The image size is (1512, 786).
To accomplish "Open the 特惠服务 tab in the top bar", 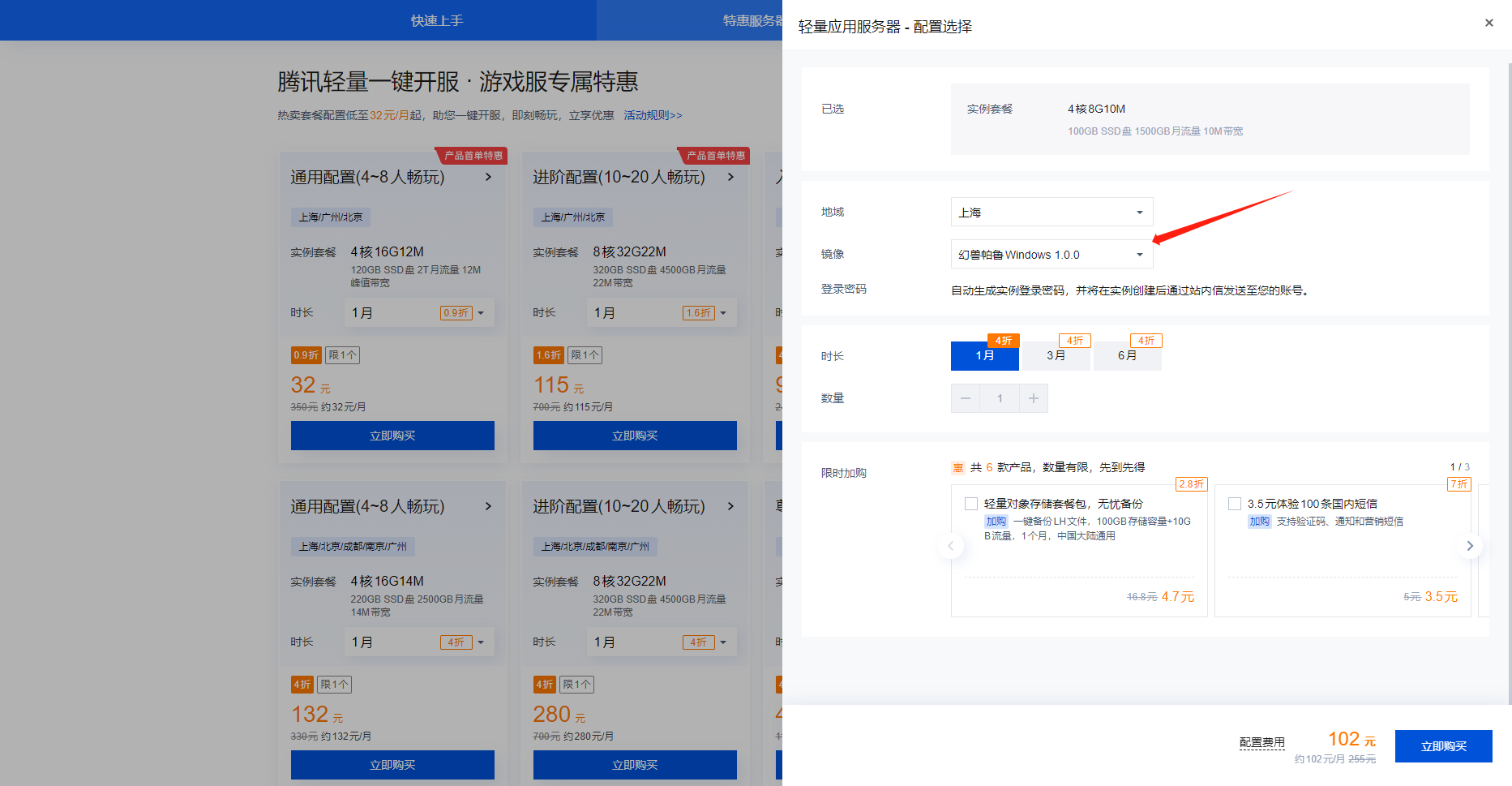I will point(752,20).
